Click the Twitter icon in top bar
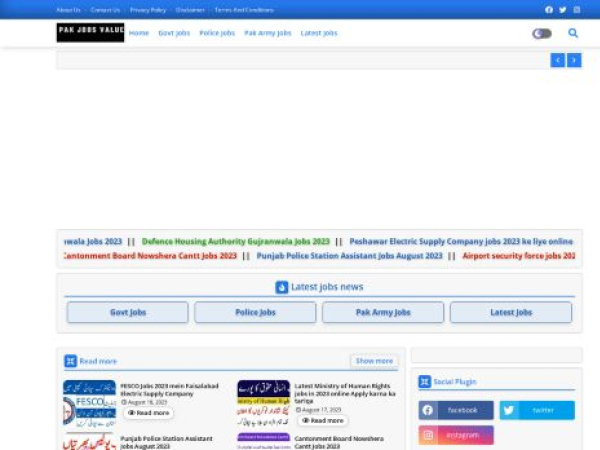 [562, 9]
